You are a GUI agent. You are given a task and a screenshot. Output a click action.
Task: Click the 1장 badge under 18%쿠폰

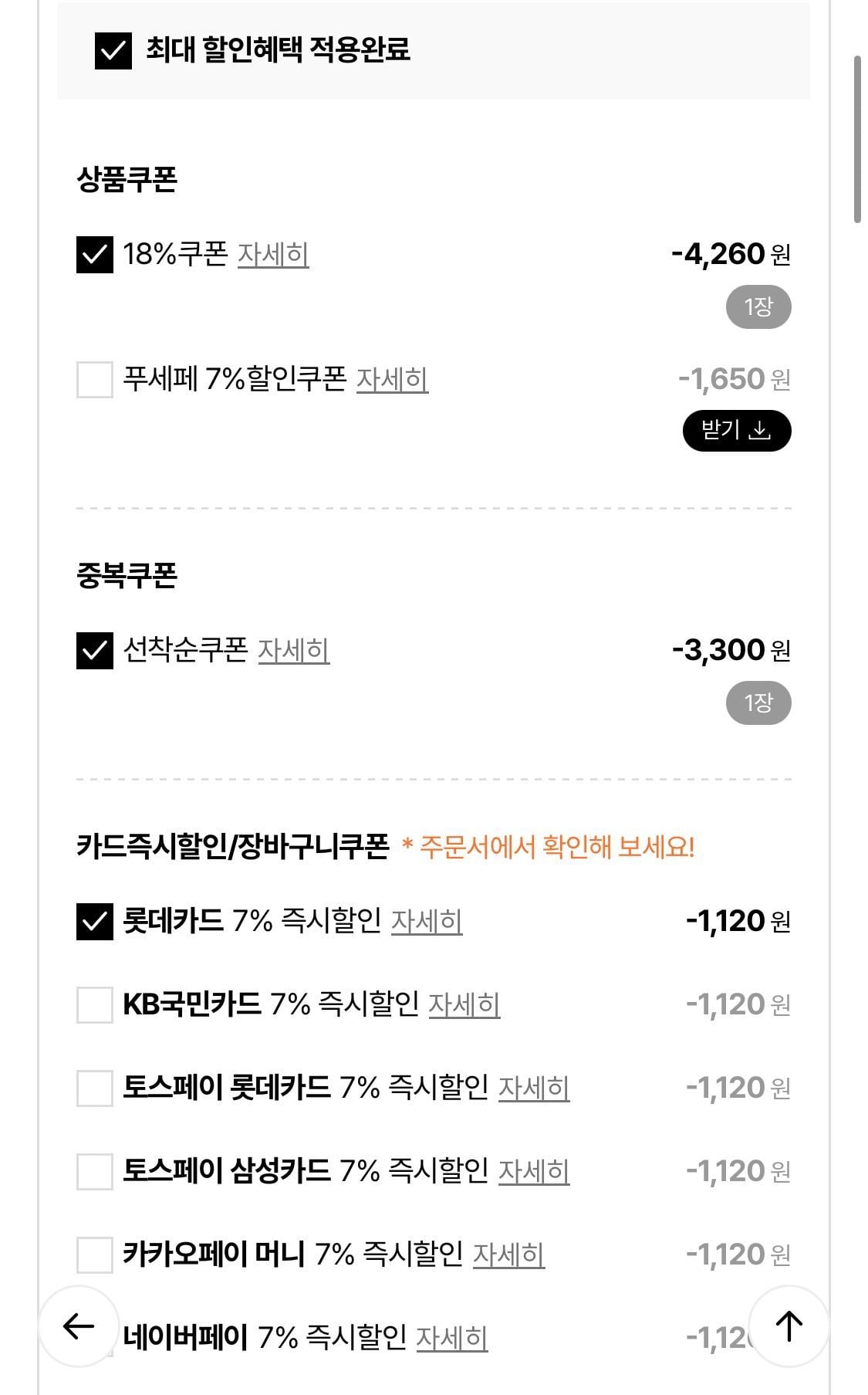(758, 307)
